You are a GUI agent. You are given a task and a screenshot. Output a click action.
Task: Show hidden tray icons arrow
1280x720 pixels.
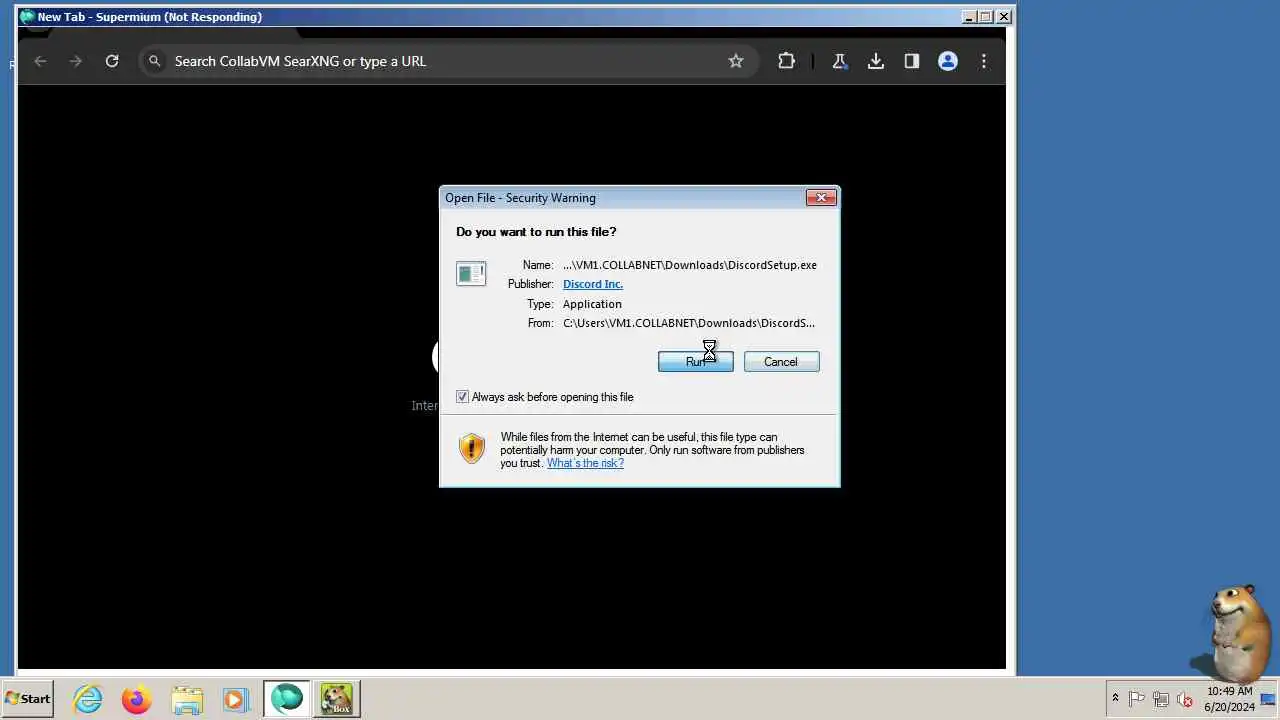coord(1115,699)
